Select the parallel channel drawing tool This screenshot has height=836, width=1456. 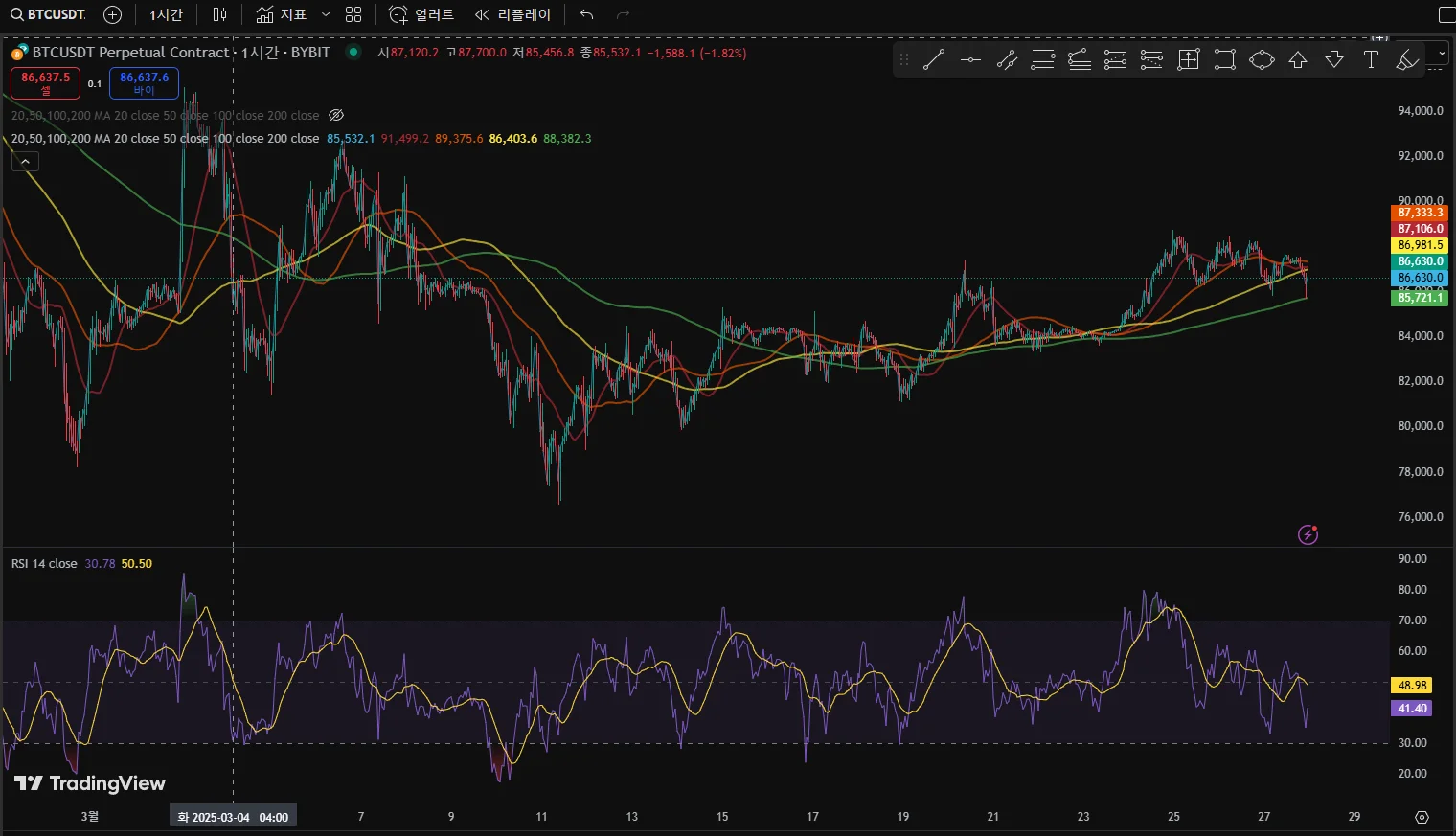tap(1007, 60)
